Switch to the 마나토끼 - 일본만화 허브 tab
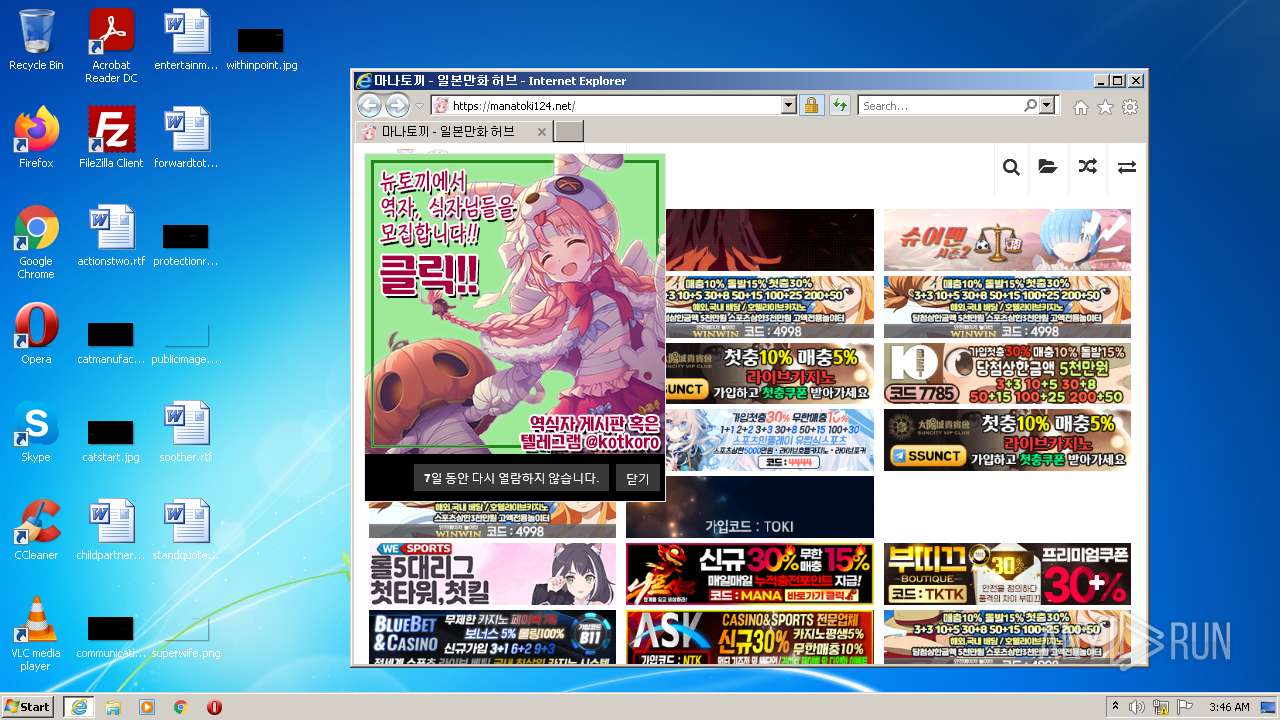The width and height of the screenshot is (1280, 720). 454,132
